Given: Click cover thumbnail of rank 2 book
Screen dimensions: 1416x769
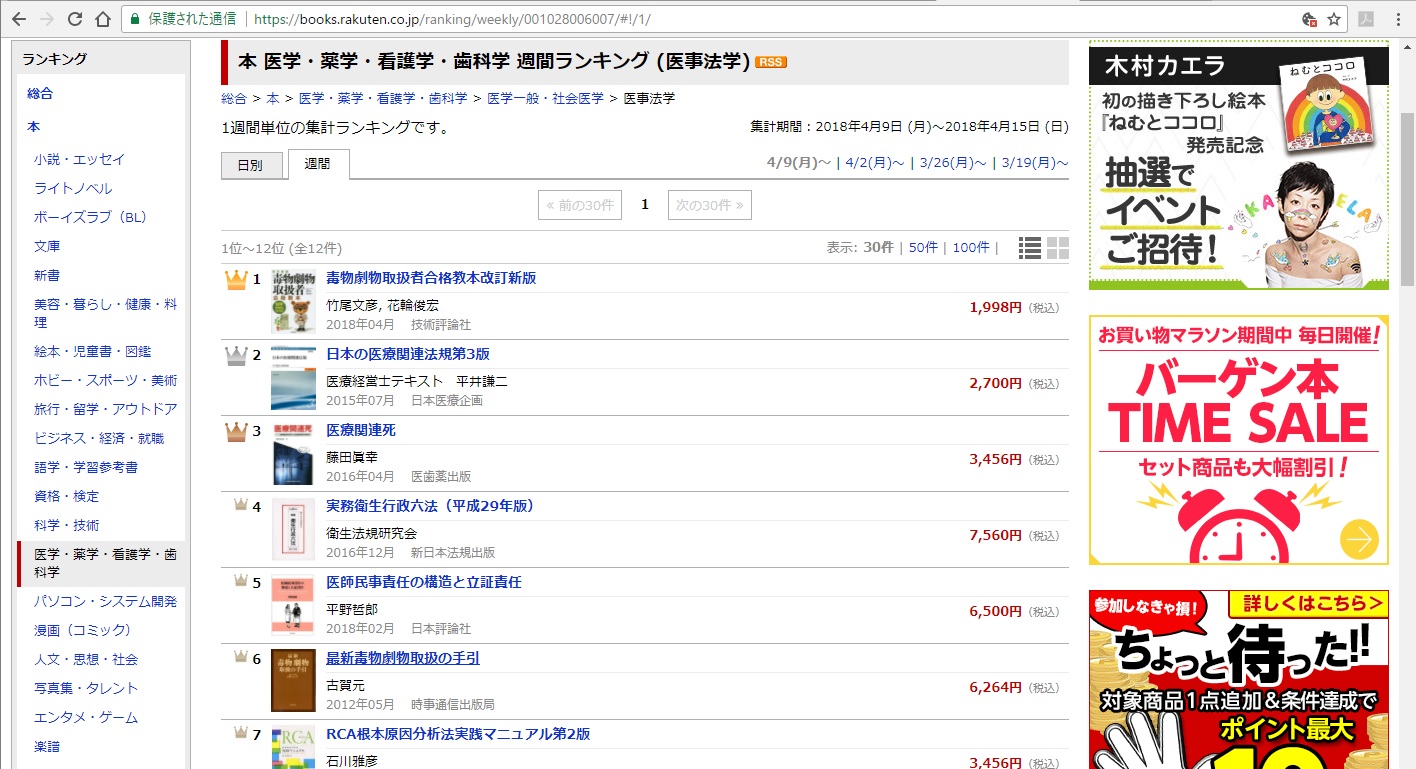Looking at the screenshot, I should pos(293,378).
